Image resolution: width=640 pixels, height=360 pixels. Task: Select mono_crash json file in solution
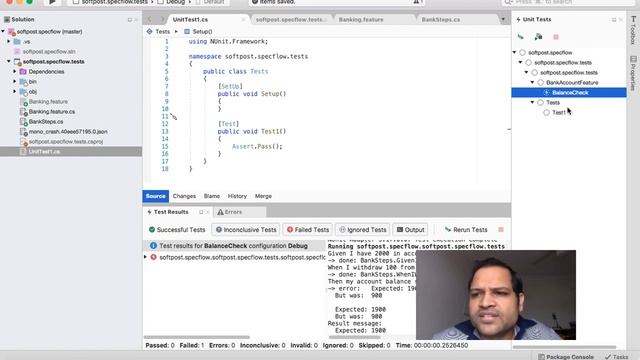point(68,132)
